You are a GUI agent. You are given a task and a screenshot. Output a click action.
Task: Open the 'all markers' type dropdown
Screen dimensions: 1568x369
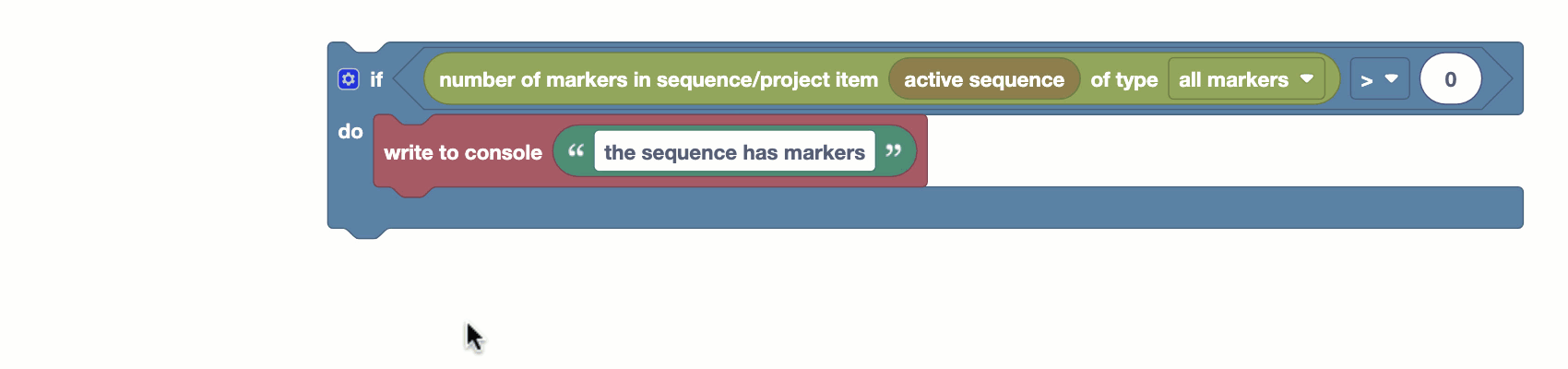coord(1246,79)
